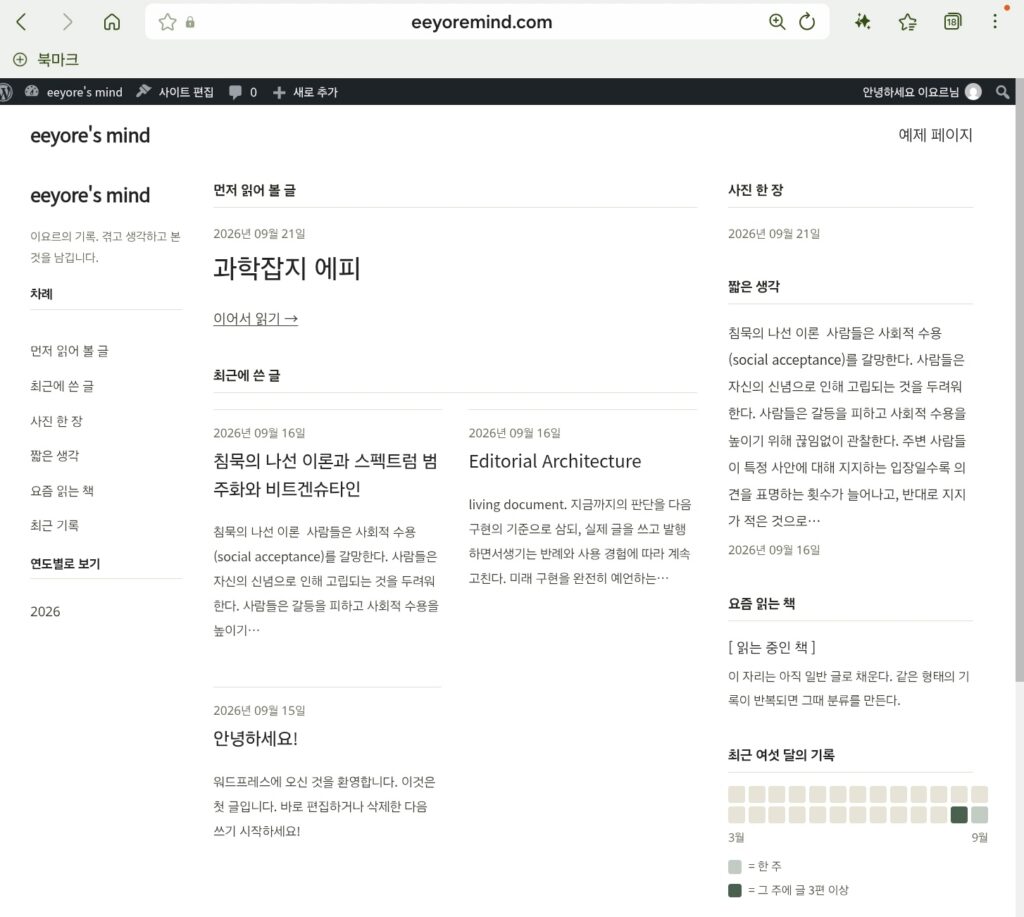Image resolution: width=1024 pixels, height=917 pixels.
Task: Open the browser three-dot menu
Action: (995, 22)
